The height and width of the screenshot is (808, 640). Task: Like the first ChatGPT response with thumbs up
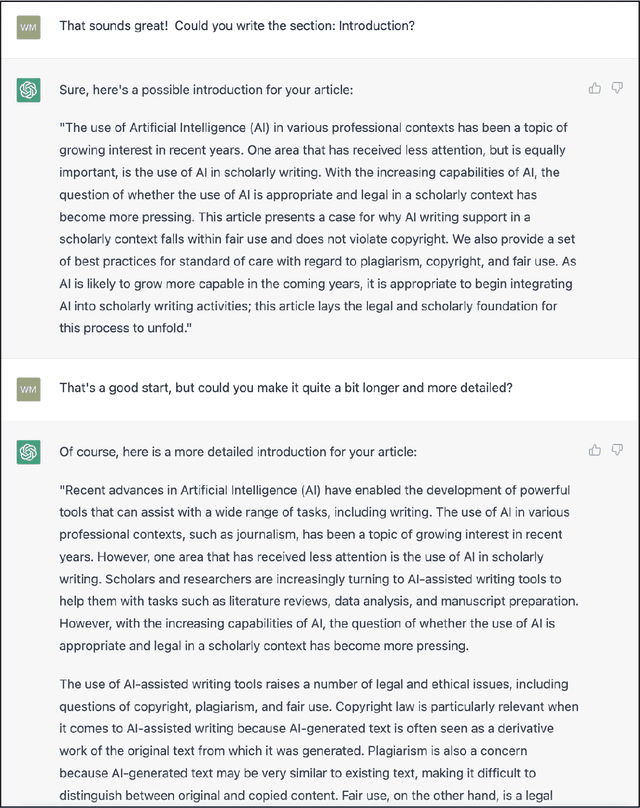pos(595,88)
